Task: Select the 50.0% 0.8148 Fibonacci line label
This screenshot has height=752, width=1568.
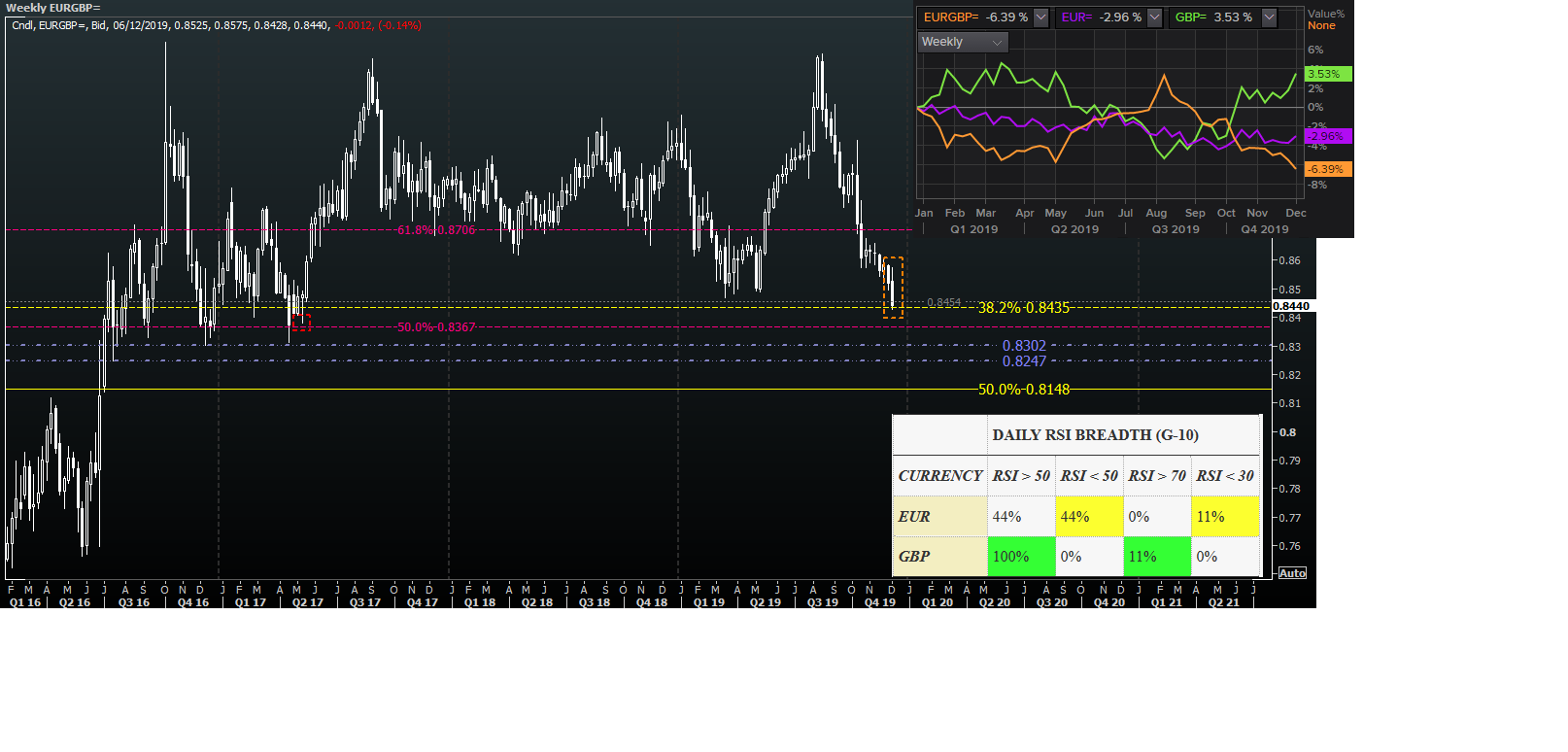Action: pyautogui.click(x=1023, y=389)
